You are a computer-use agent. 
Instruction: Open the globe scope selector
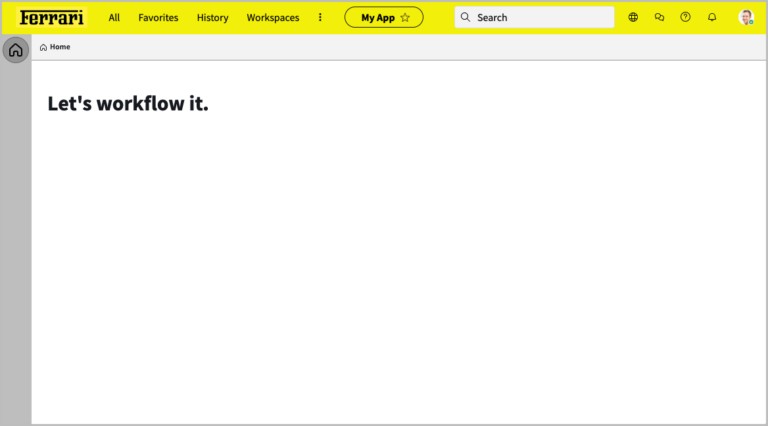[x=633, y=18]
